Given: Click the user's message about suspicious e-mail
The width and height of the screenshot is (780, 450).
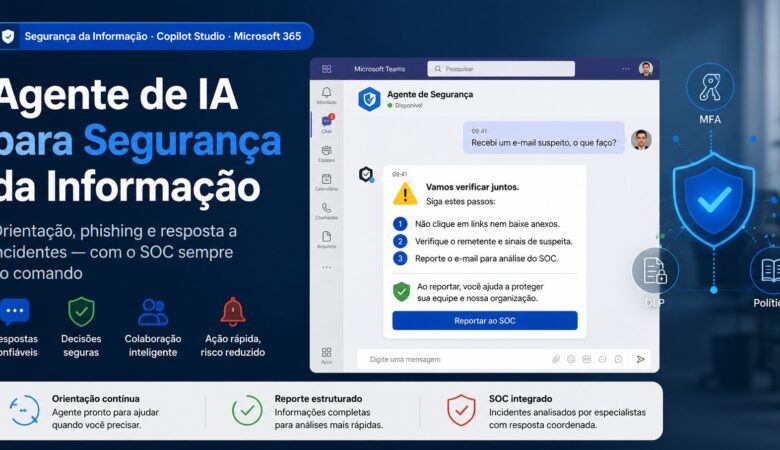Looking at the screenshot, I should 543,138.
